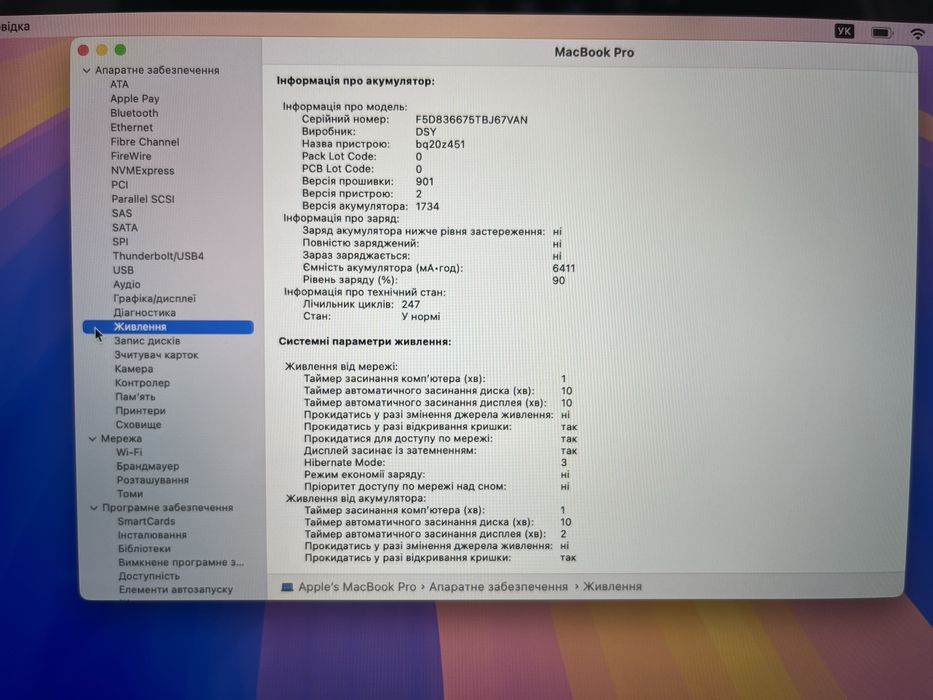Click Hibernate Mode value 3
The height and width of the screenshot is (700, 933).
click(x=563, y=462)
